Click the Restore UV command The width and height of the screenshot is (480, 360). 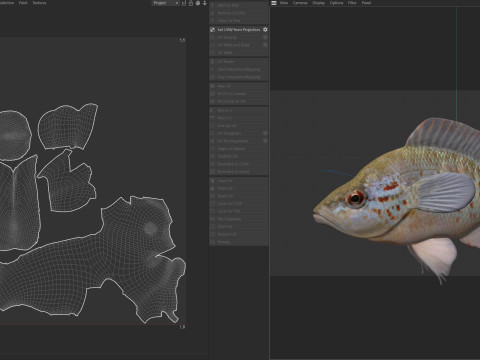[238, 234]
